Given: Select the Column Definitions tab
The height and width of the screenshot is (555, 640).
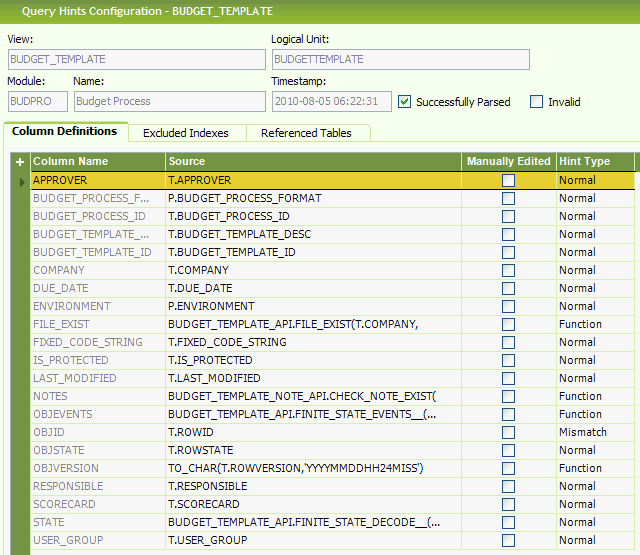Looking at the screenshot, I should pyautogui.click(x=64, y=132).
